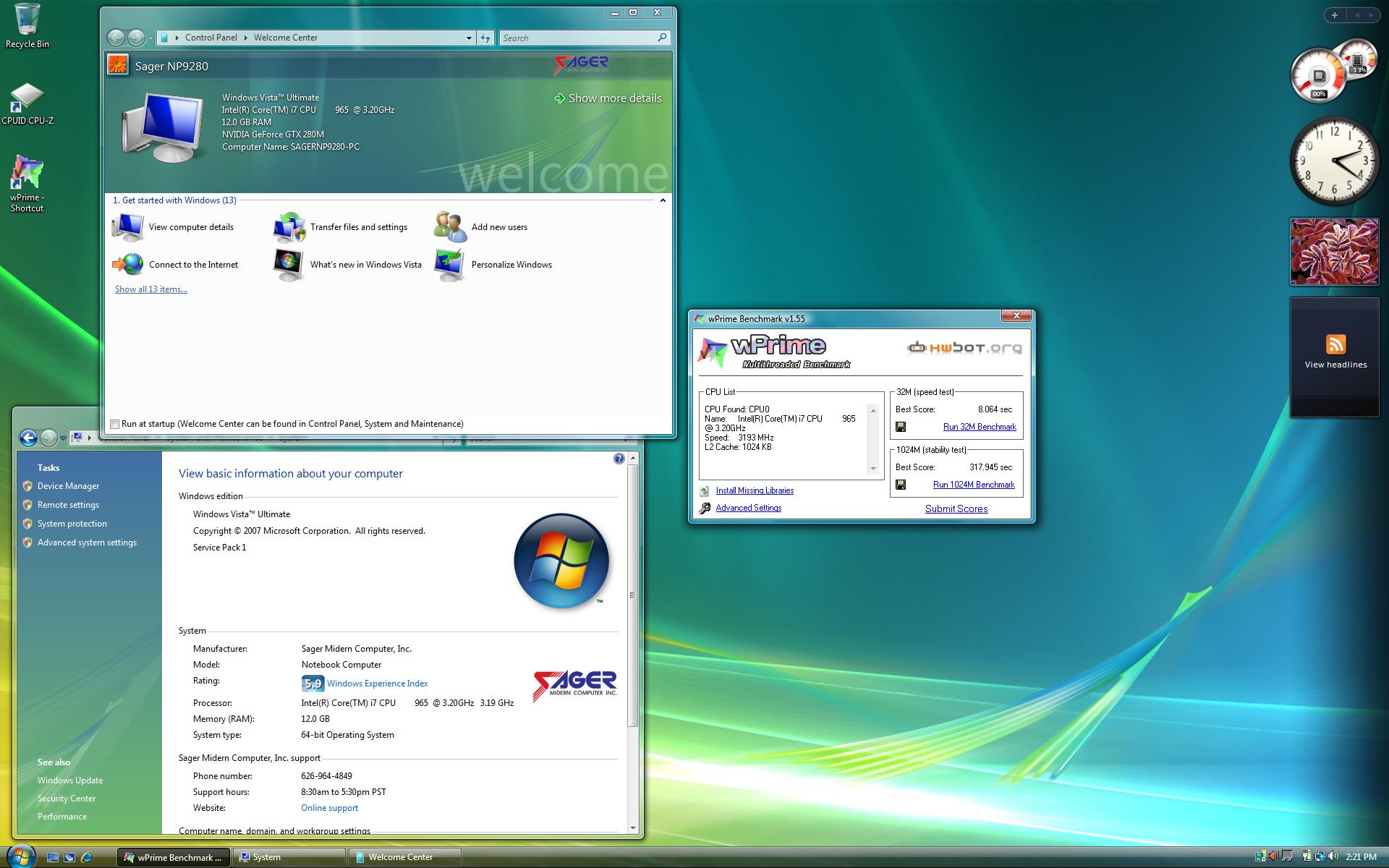
Task: Click the slideshow picture gadget thumbnail
Action: point(1335,252)
